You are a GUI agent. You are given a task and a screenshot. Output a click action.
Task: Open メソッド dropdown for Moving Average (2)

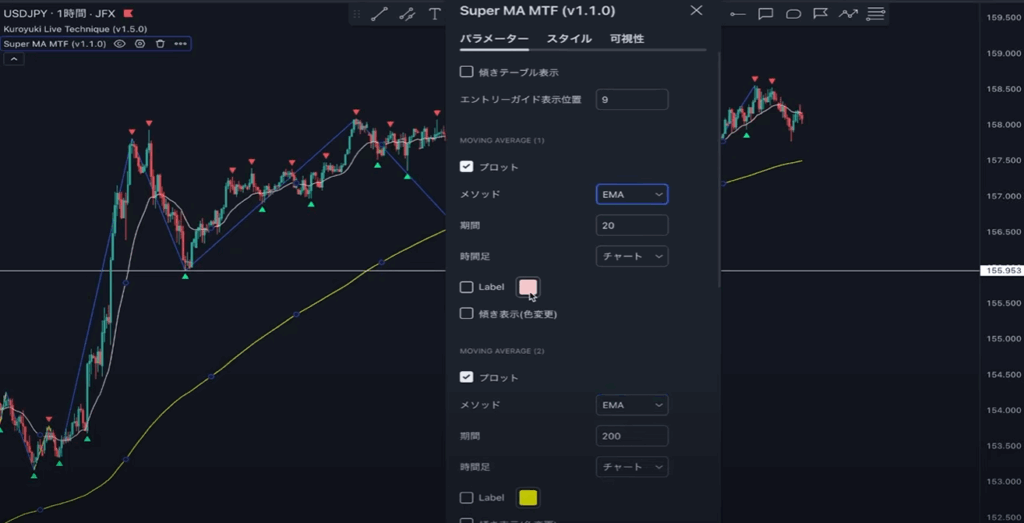click(631, 405)
